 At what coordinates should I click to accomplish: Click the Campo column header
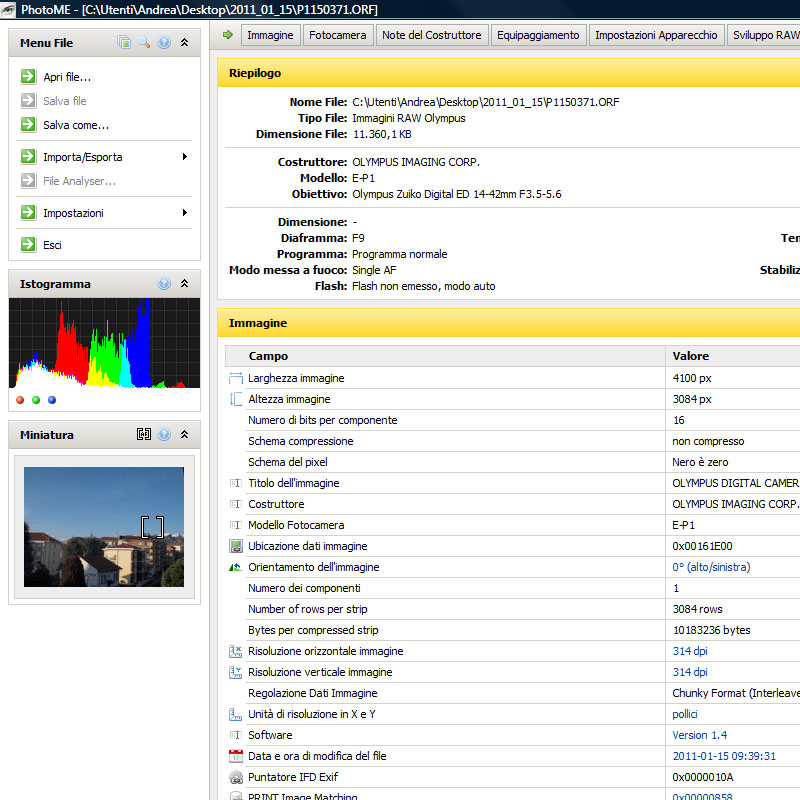pyautogui.click(x=268, y=356)
